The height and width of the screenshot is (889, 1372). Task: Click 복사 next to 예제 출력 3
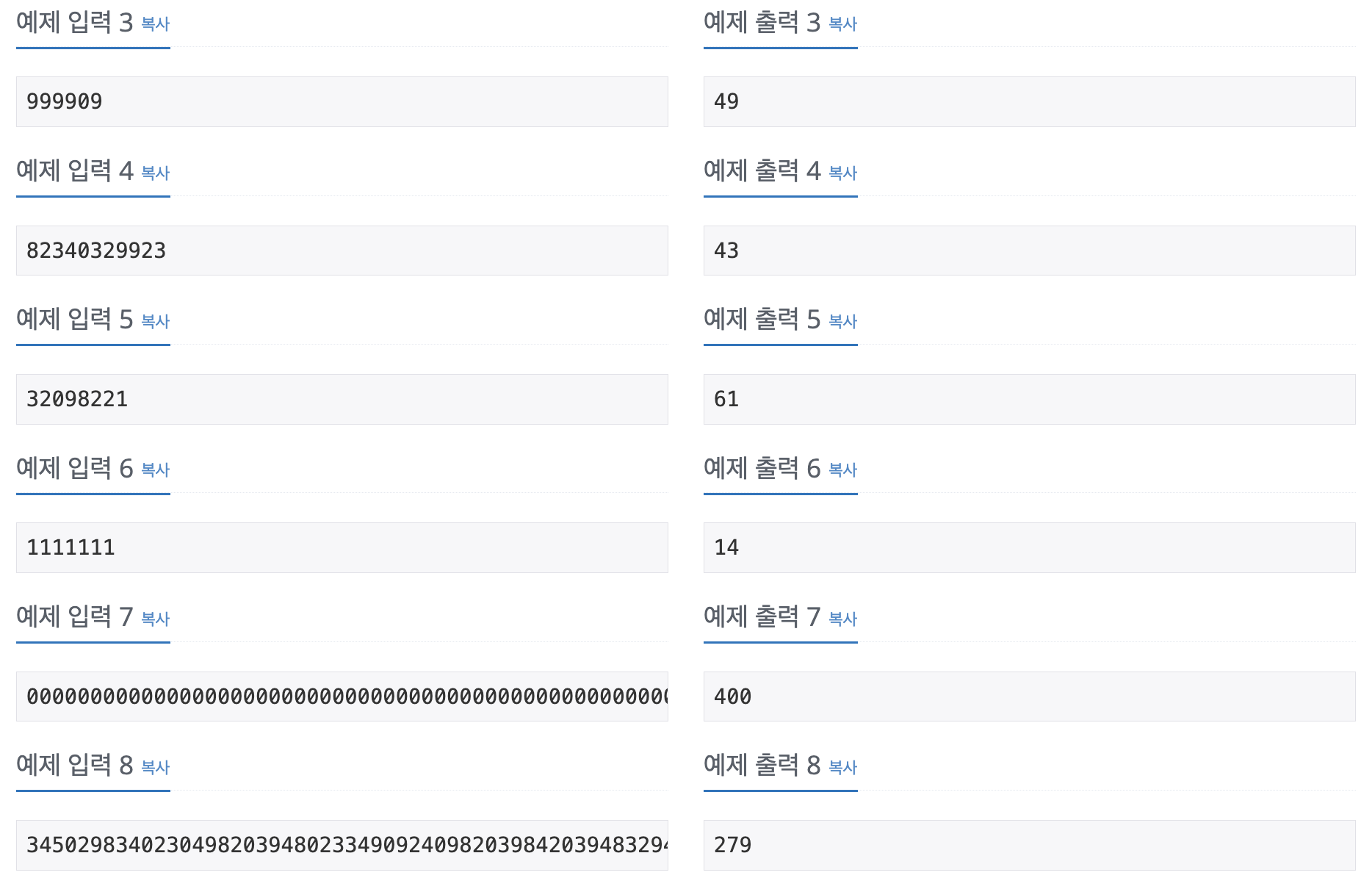[842, 24]
